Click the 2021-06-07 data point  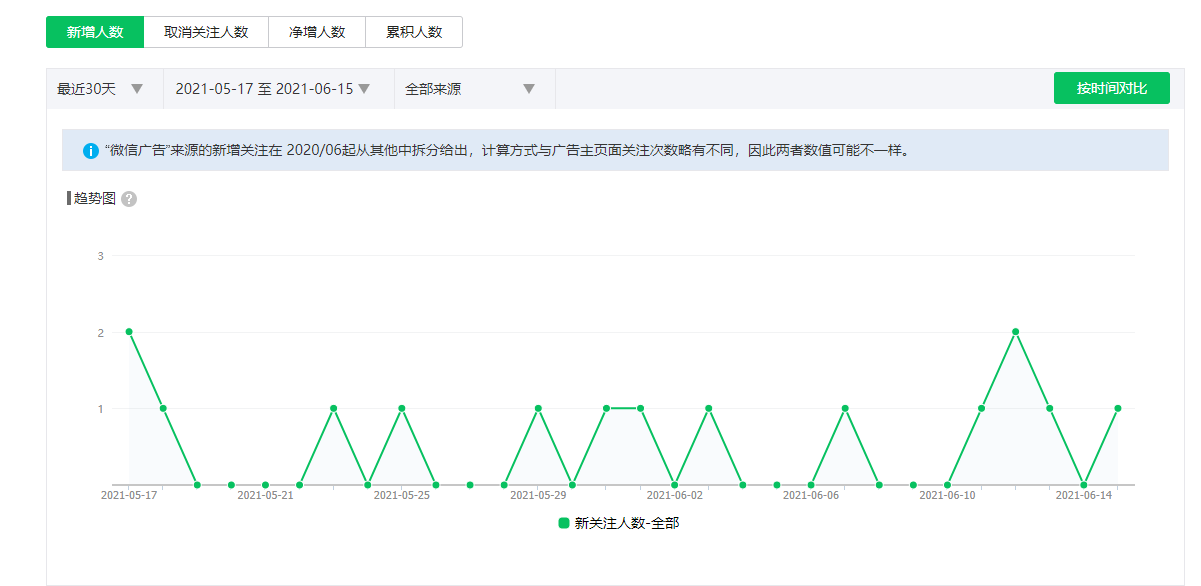845,408
